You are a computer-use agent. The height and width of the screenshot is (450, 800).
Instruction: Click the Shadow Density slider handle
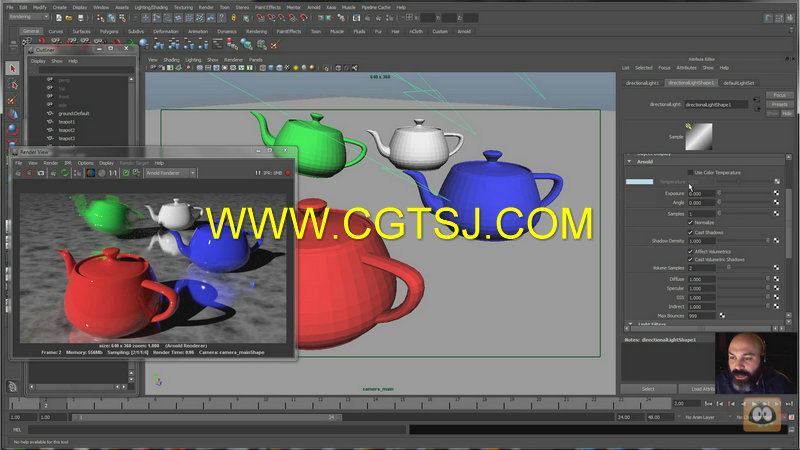pyautogui.click(x=768, y=240)
